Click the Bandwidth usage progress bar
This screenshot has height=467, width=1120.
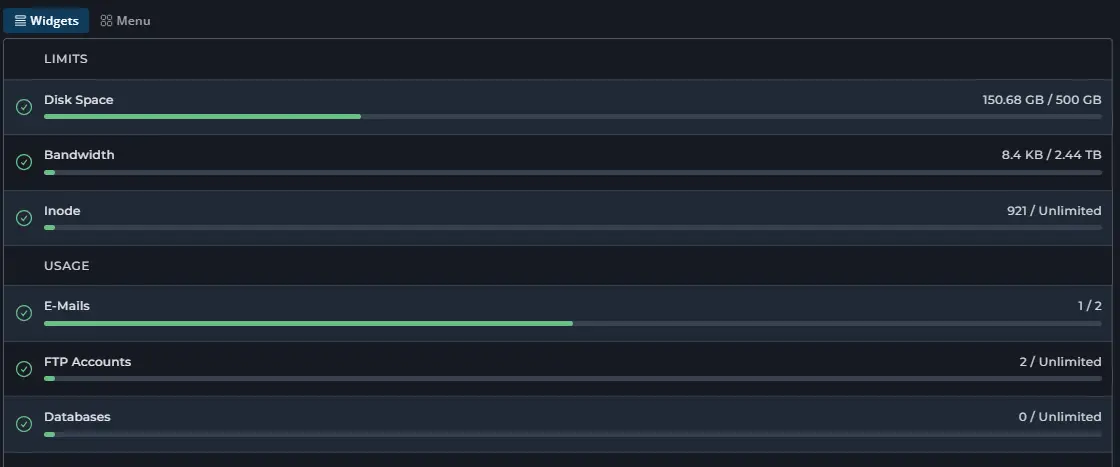coord(572,172)
